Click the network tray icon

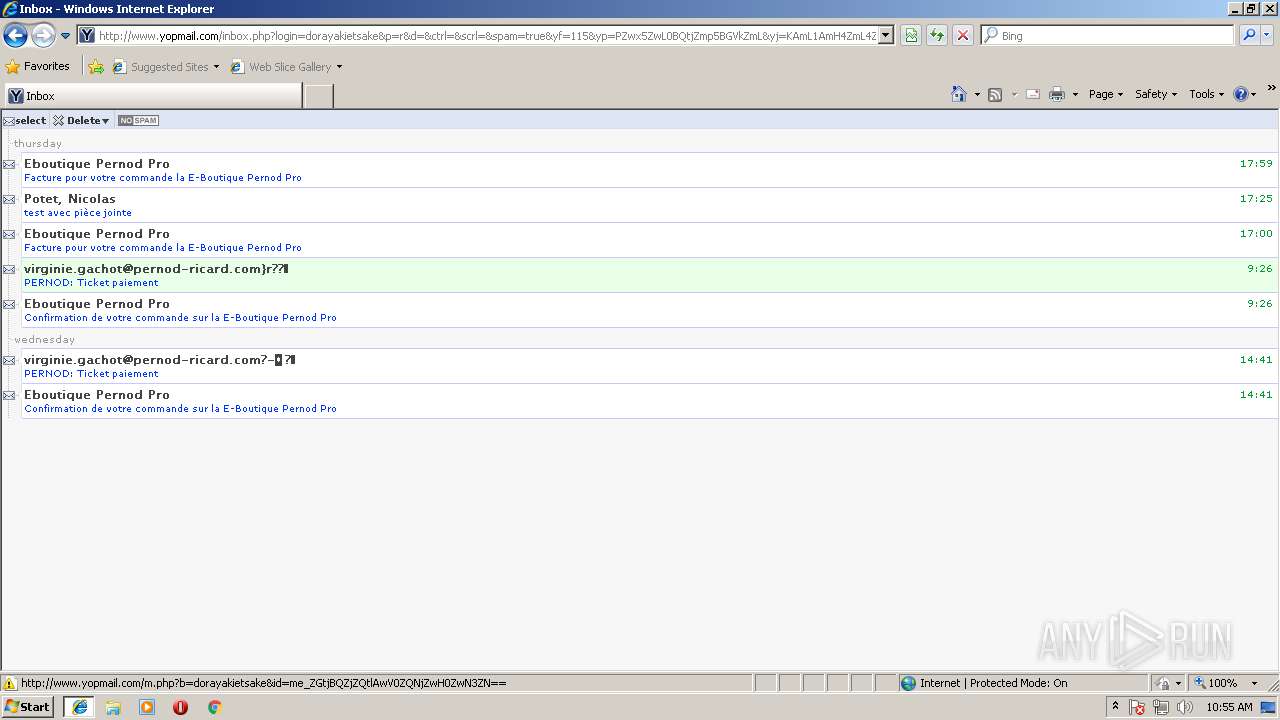pyautogui.click(x=1161, y=707)
